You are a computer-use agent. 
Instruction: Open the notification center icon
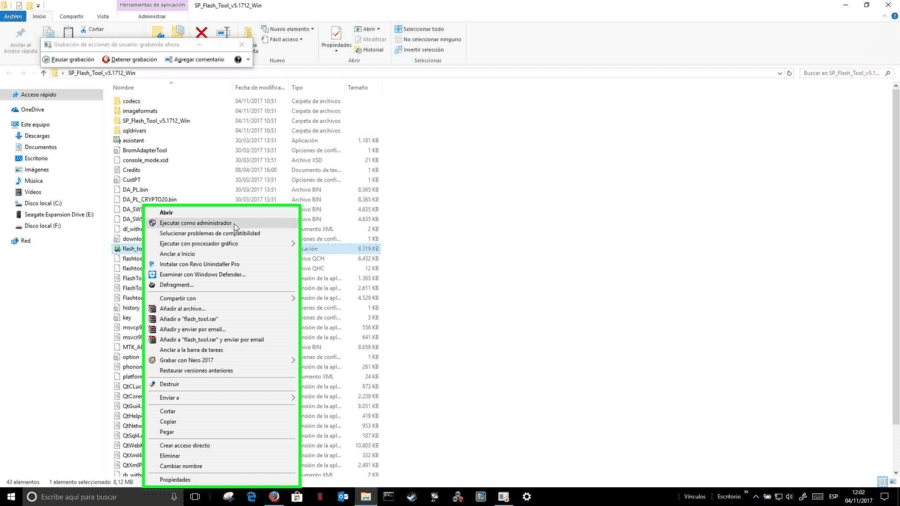(x=885, y=497)
